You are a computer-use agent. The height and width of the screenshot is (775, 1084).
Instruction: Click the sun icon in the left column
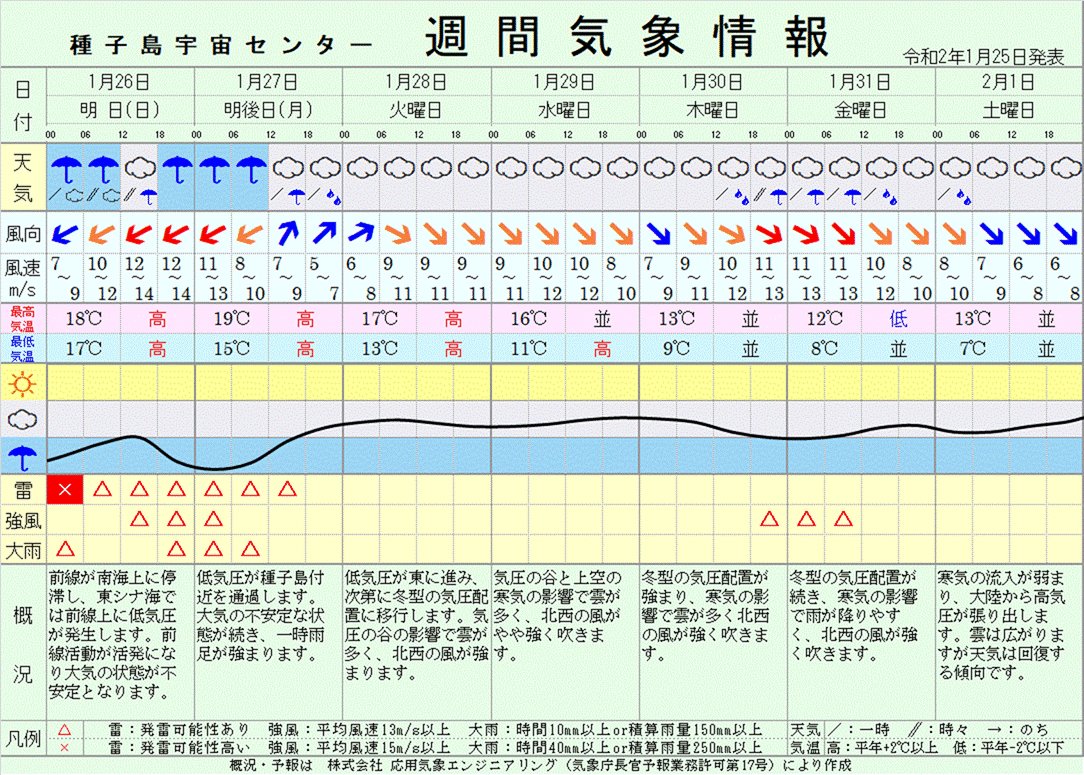pos(22,383)
